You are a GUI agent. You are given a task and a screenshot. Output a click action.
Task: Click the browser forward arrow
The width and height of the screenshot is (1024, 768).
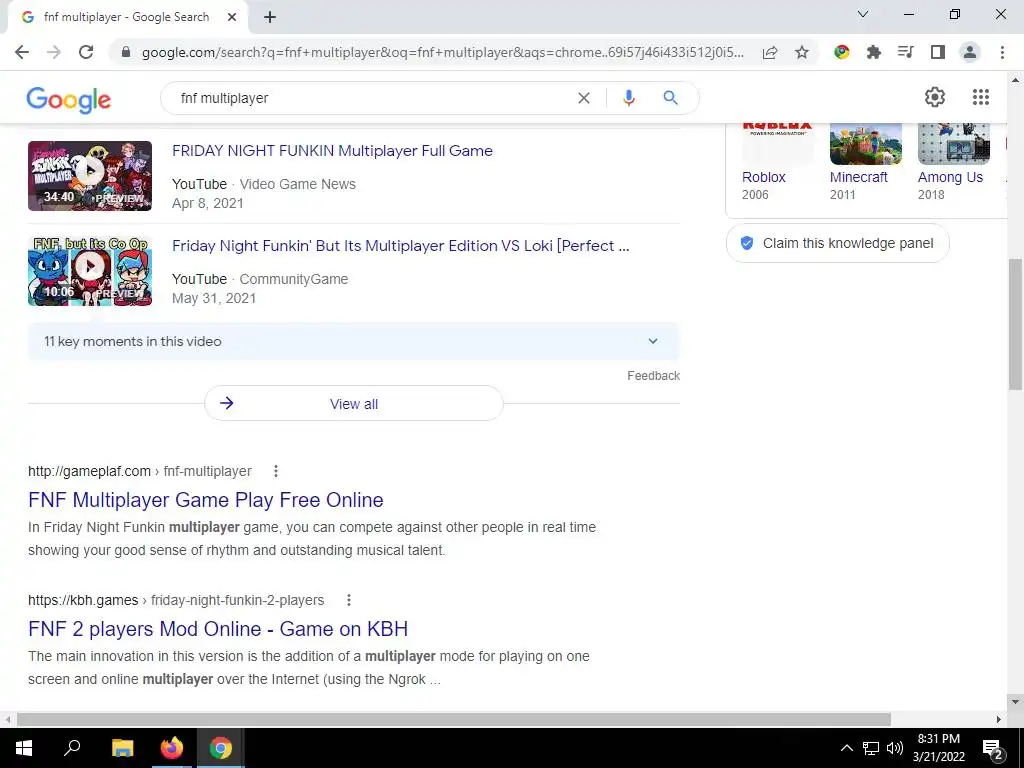tap(54, 52)
